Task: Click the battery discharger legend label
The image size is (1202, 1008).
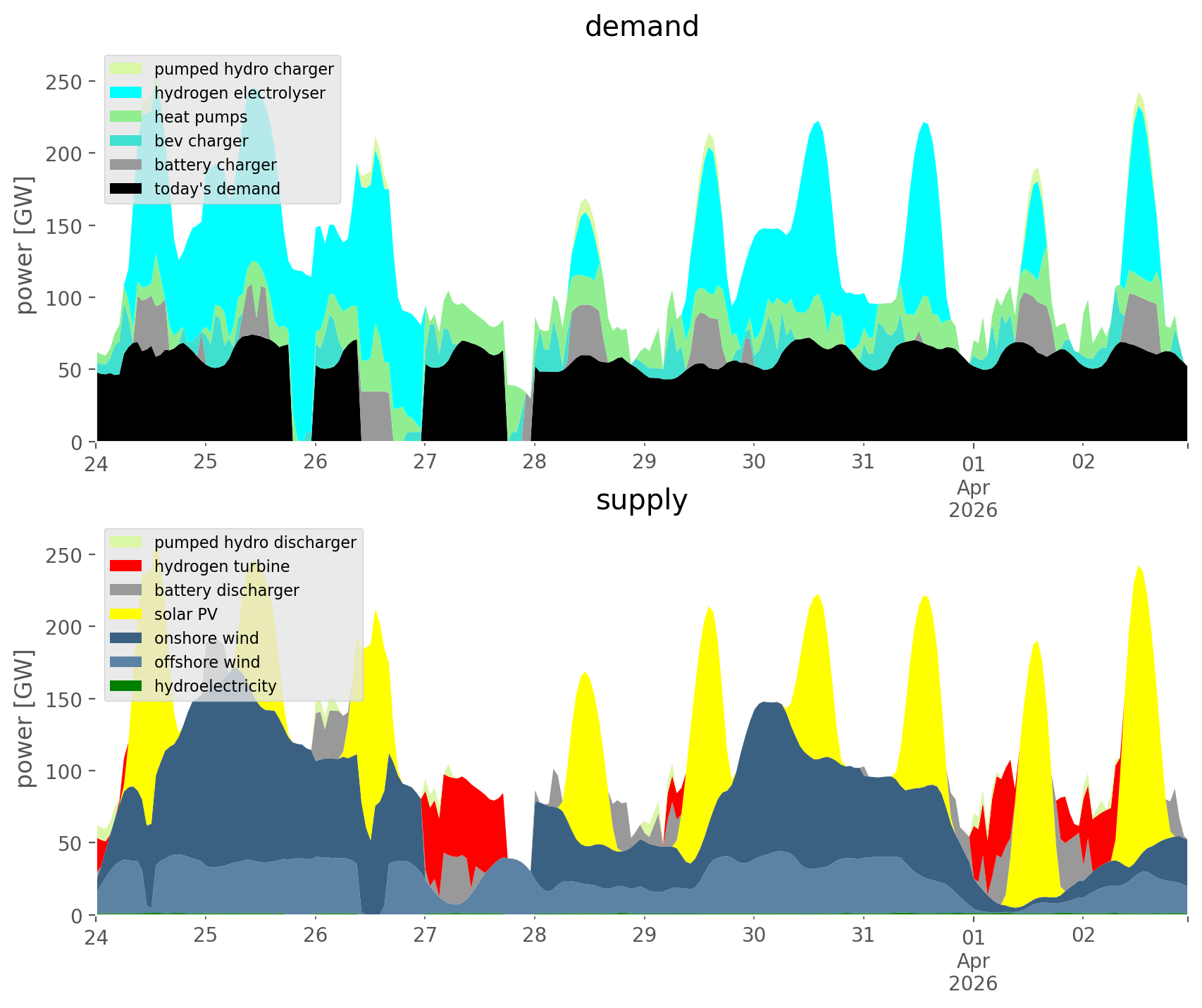Action: 226,590
